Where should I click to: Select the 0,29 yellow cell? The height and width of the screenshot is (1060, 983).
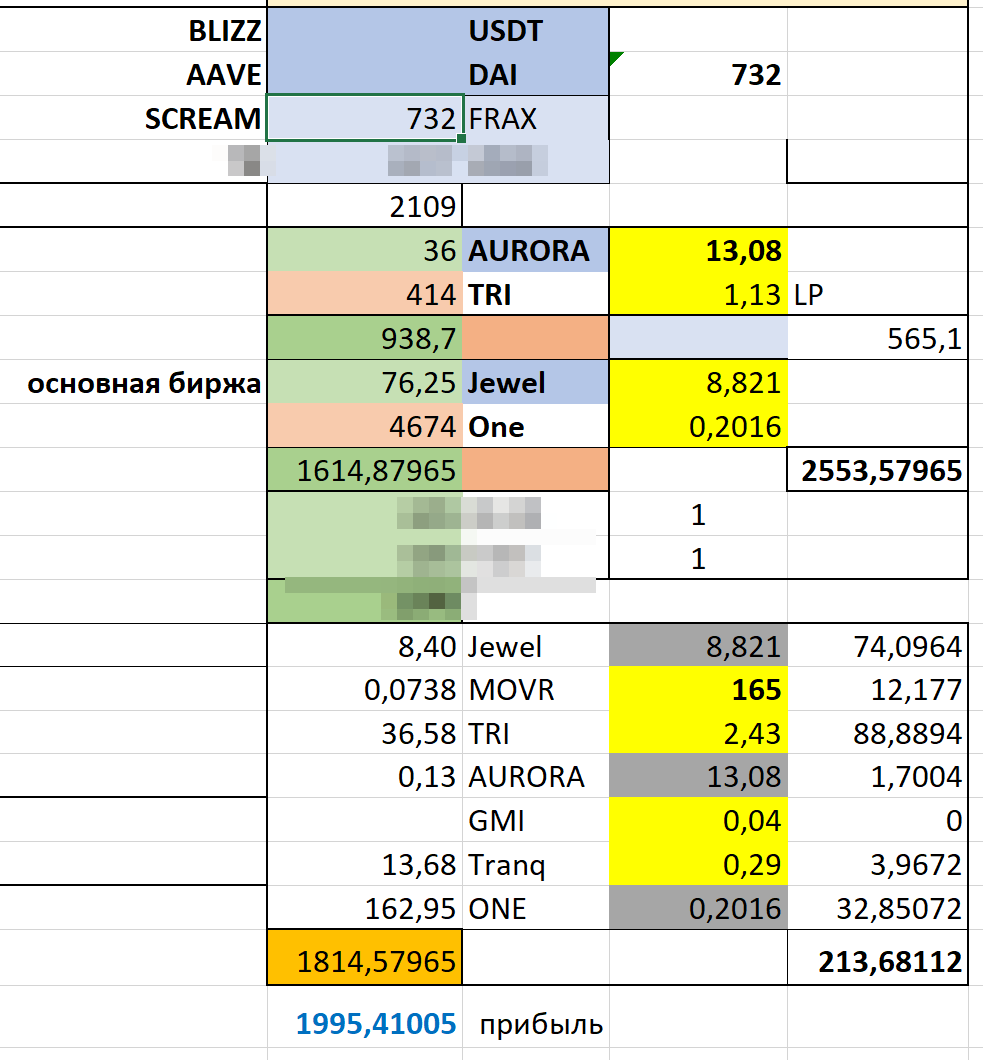pos(698,864)
